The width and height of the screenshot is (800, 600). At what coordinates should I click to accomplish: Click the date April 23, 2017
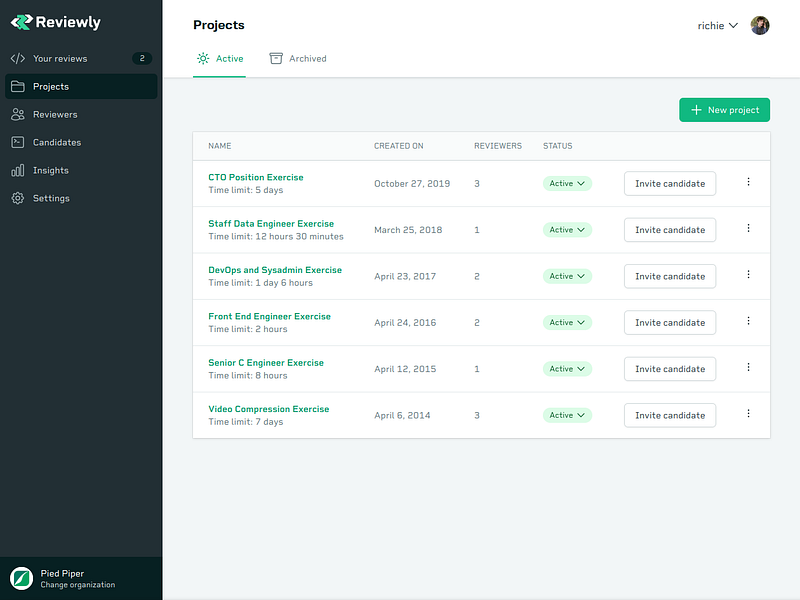405,276
